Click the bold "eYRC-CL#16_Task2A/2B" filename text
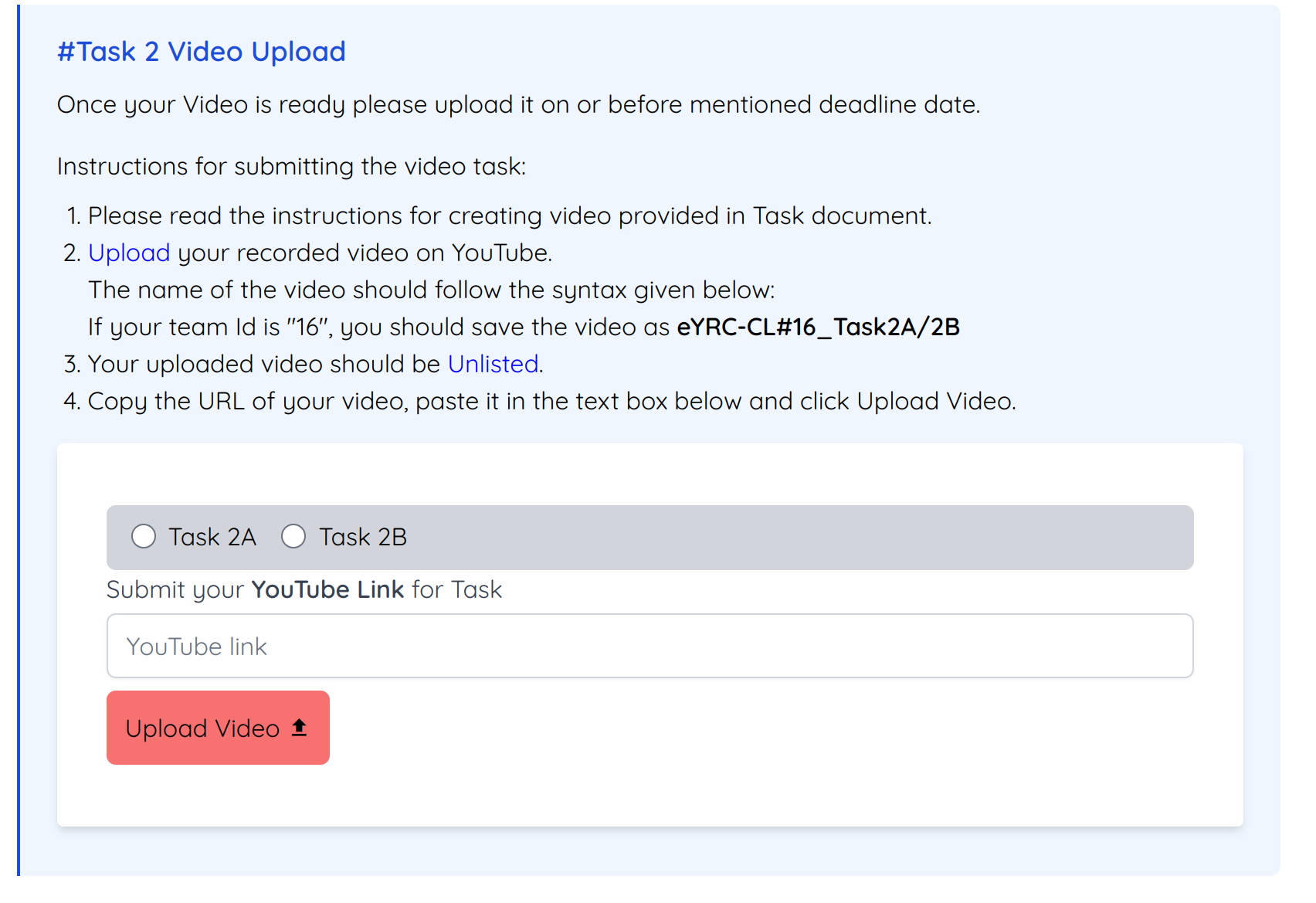 [x=818, y=327]
